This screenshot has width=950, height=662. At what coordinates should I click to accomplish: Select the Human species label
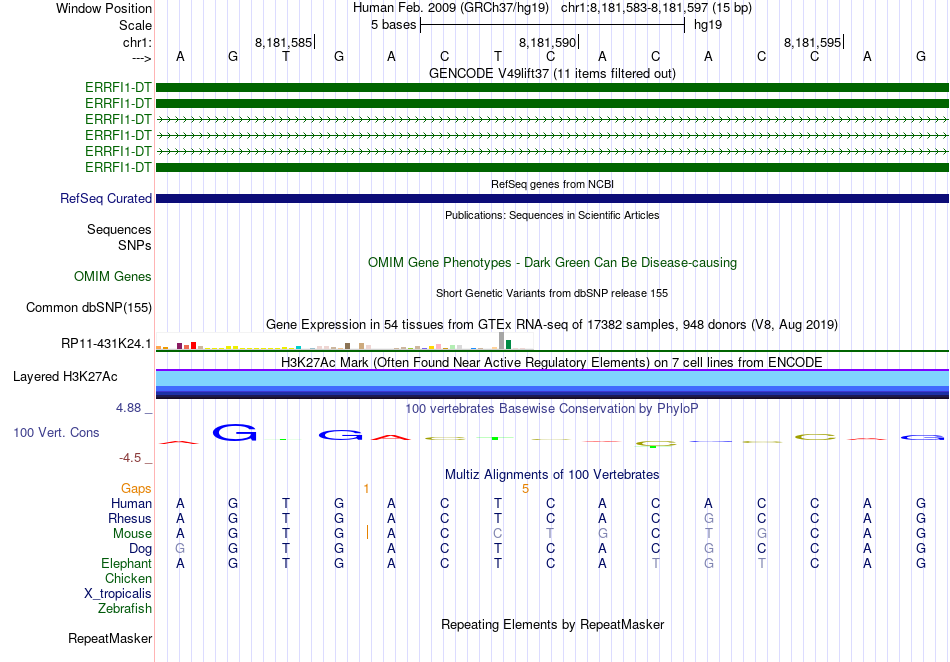click(x=131, y=503)
